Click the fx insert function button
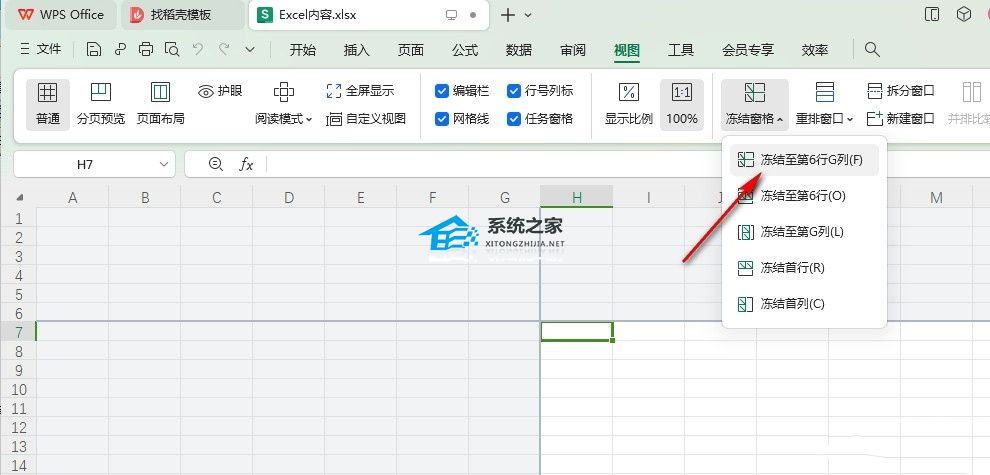The image size is (990, 475). [x=246, y=164]
